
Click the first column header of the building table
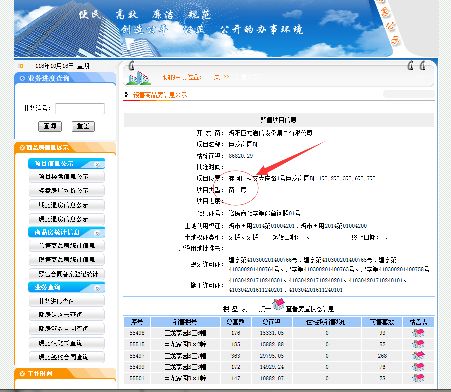[x=137, y=322]
